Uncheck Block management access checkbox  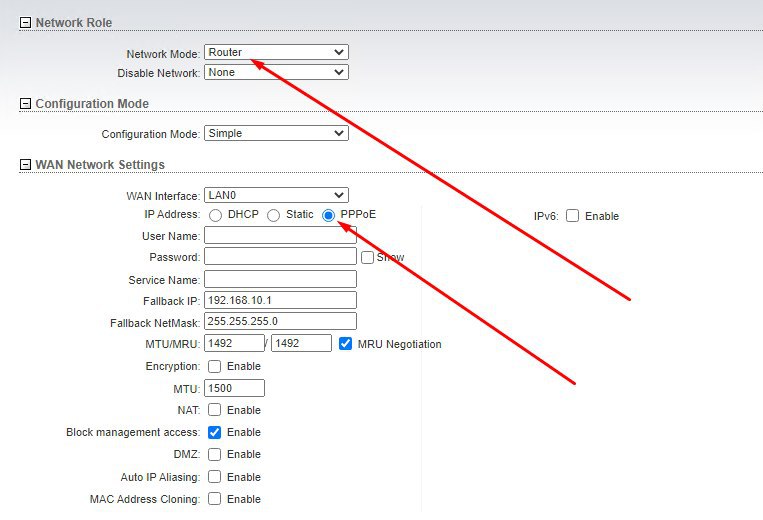(214, 432)
